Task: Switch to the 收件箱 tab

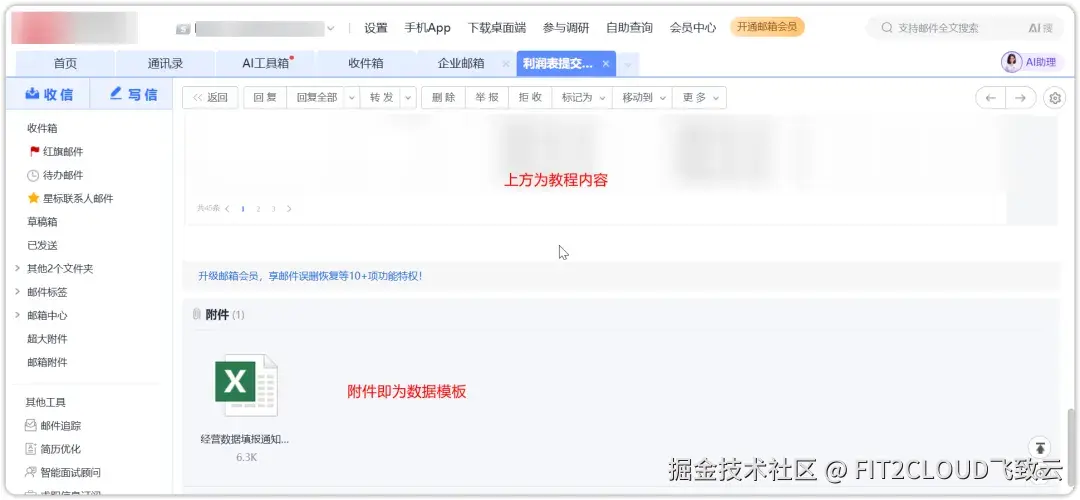Action: tap(366, 63)
